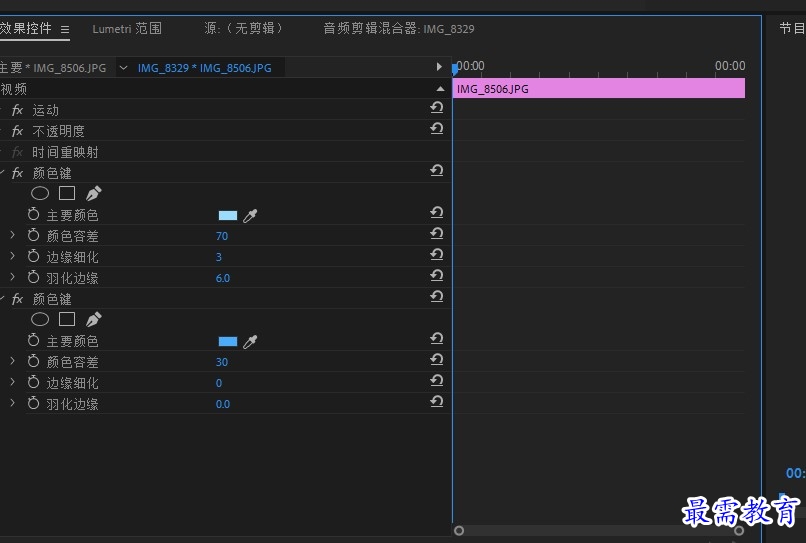The image size is (806, 543).
Task: Create ellipse mask in second 颜色键
Action: tap(40, 319)
